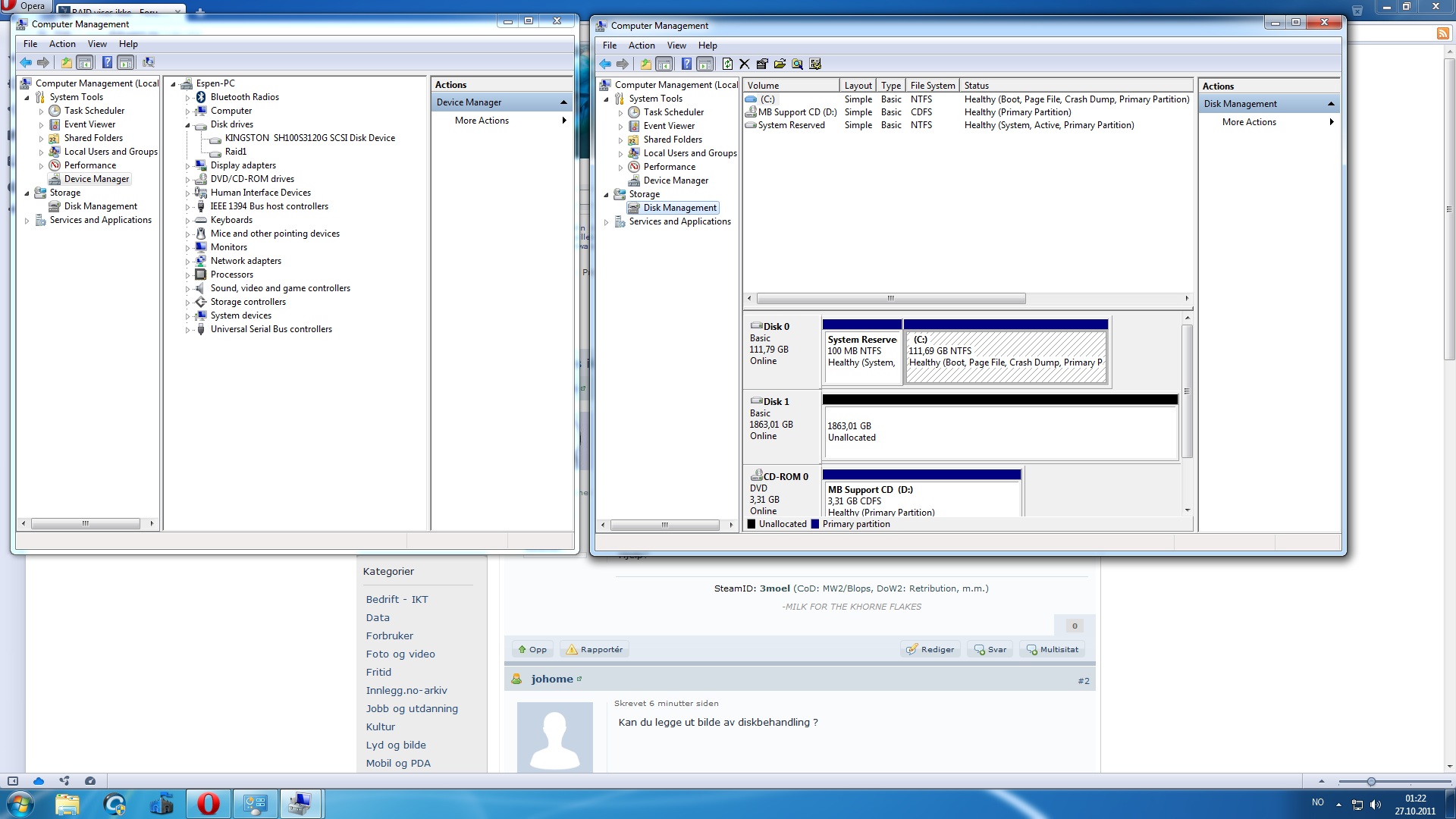Expand Universal Serial Bus controllers node

pos(187,330)
